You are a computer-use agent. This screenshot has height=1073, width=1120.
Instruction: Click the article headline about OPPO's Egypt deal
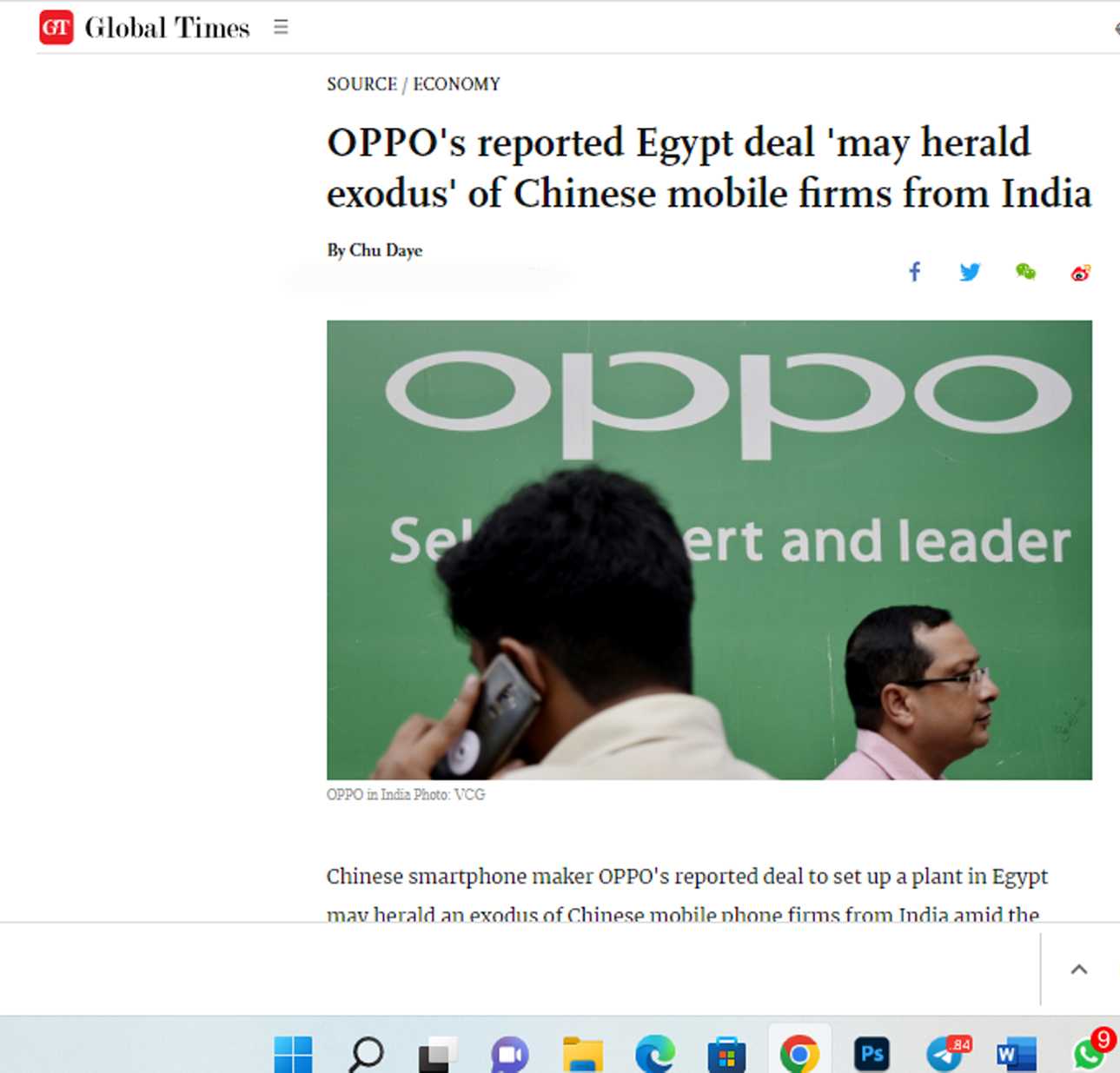[x=709, y=168]
